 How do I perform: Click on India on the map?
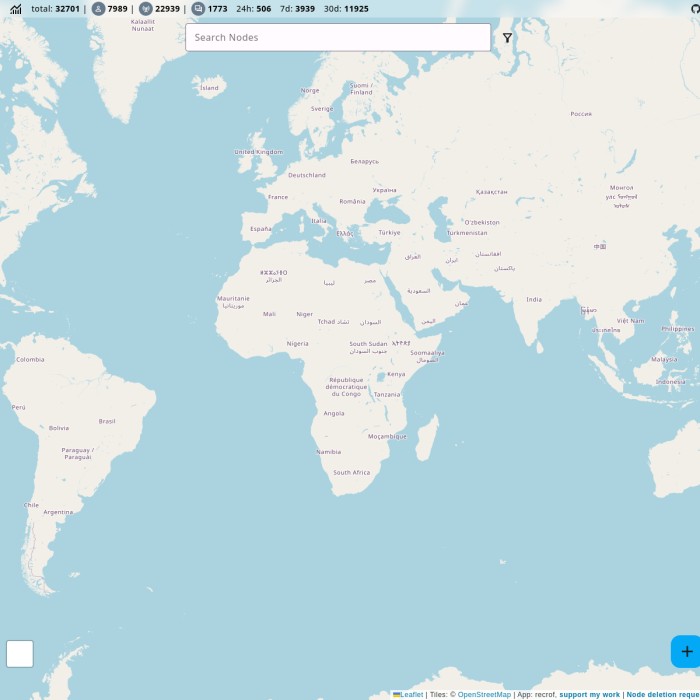point(534,299)
